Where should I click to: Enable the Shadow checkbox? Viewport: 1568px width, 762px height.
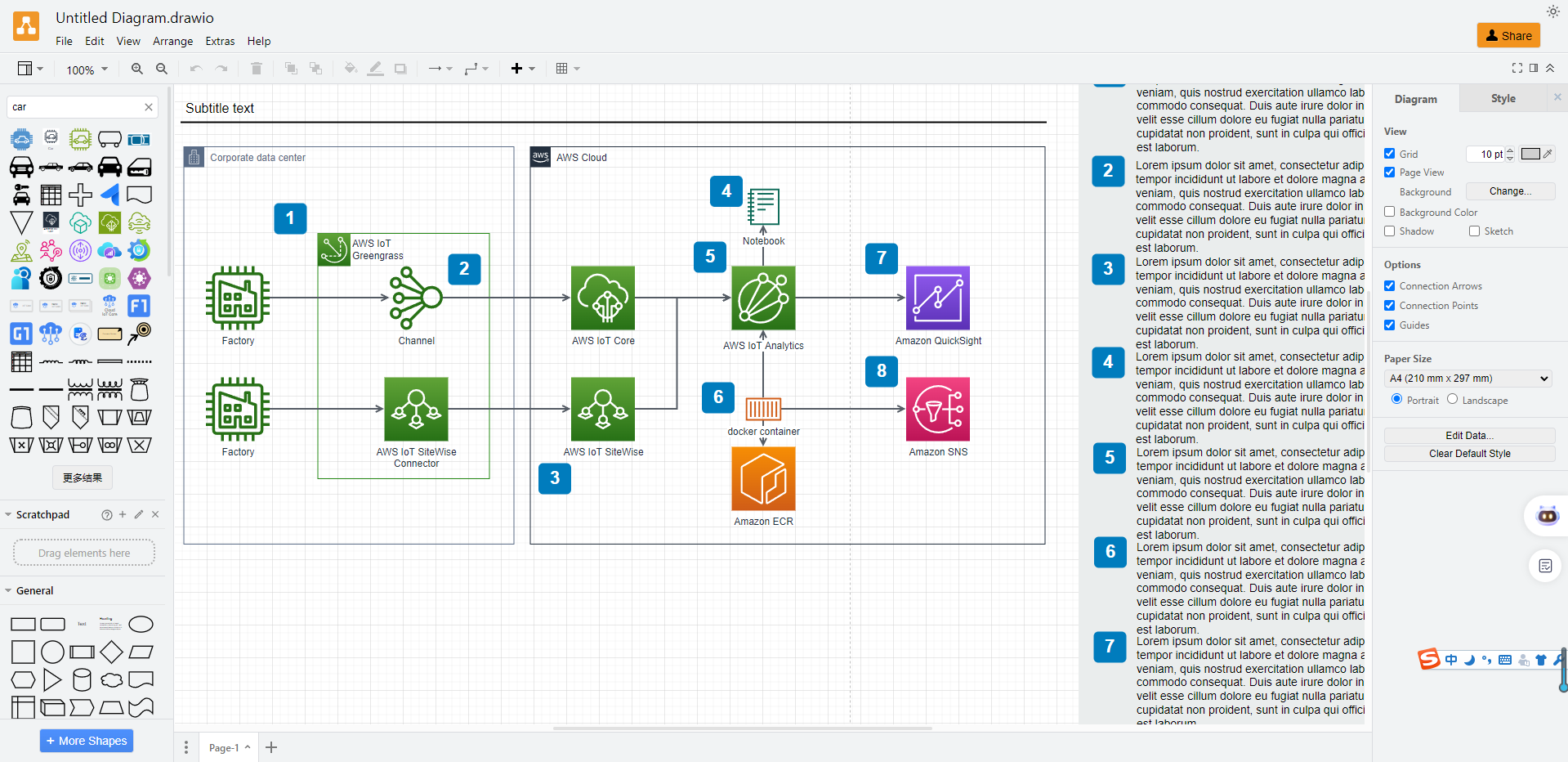[x=1390, y=231]
